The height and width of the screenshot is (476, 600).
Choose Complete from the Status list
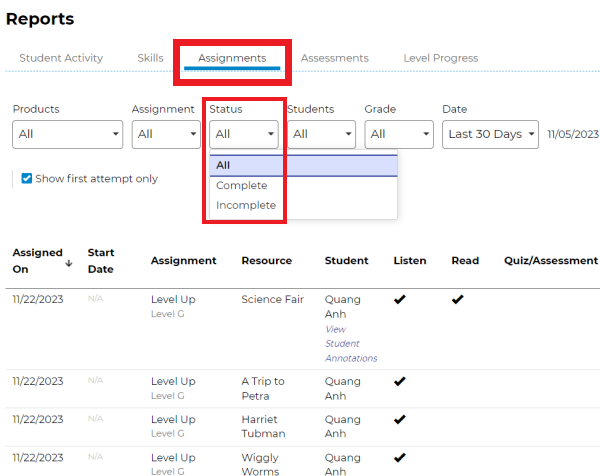coord(242,185)
